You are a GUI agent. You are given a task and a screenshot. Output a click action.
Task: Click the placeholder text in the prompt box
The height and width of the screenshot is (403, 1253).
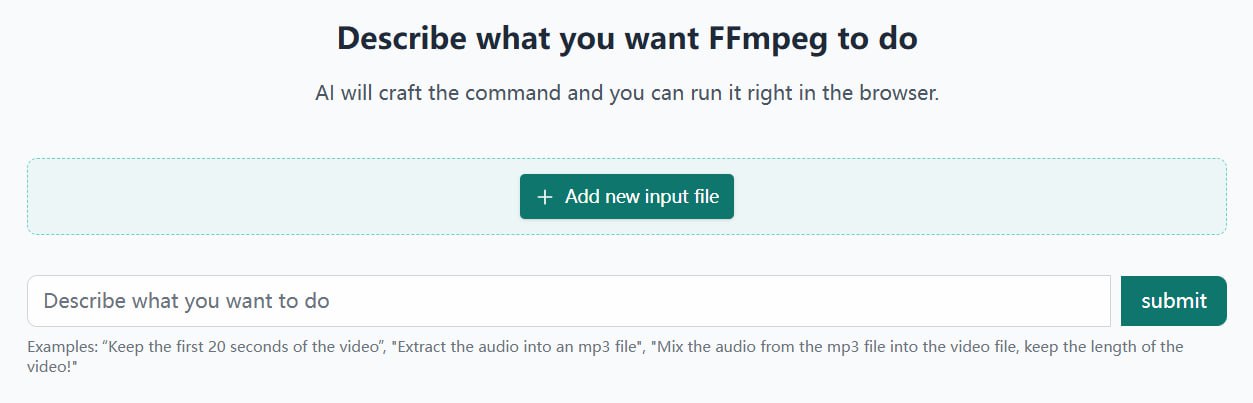[187, 301]
